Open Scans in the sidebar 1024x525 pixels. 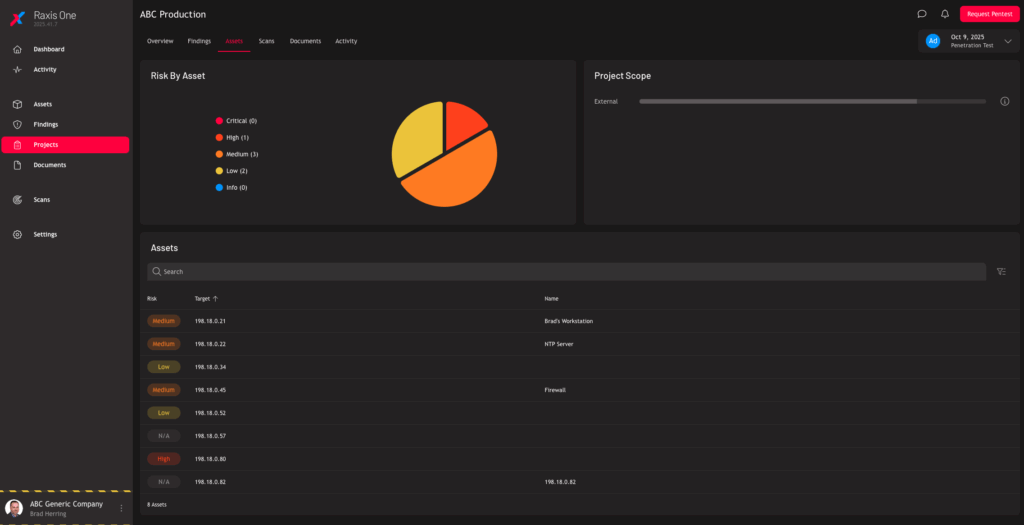tap(41, 200)
